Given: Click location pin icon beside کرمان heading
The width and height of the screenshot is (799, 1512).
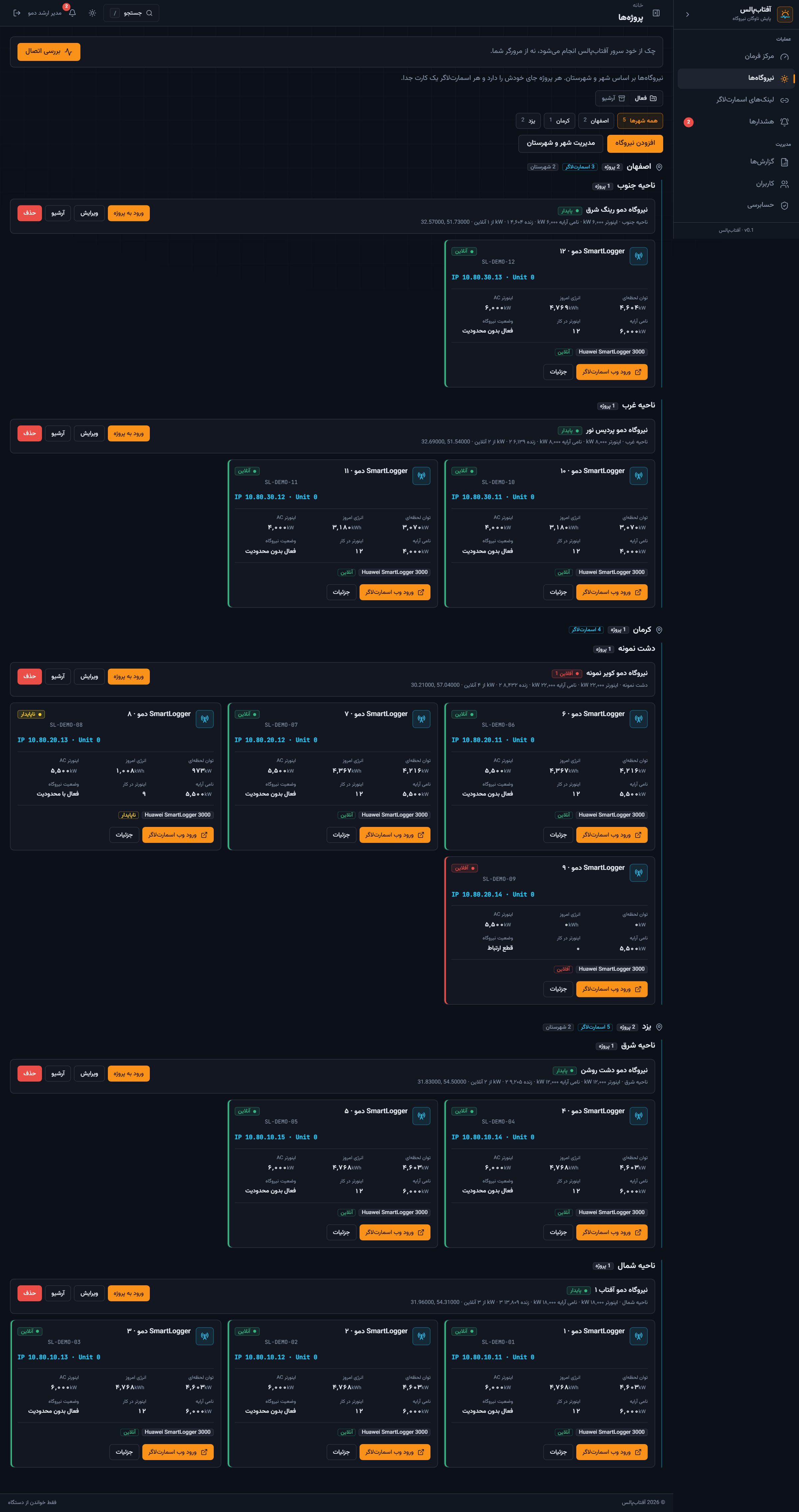Looking at the screenshot, I should [659, 630].
